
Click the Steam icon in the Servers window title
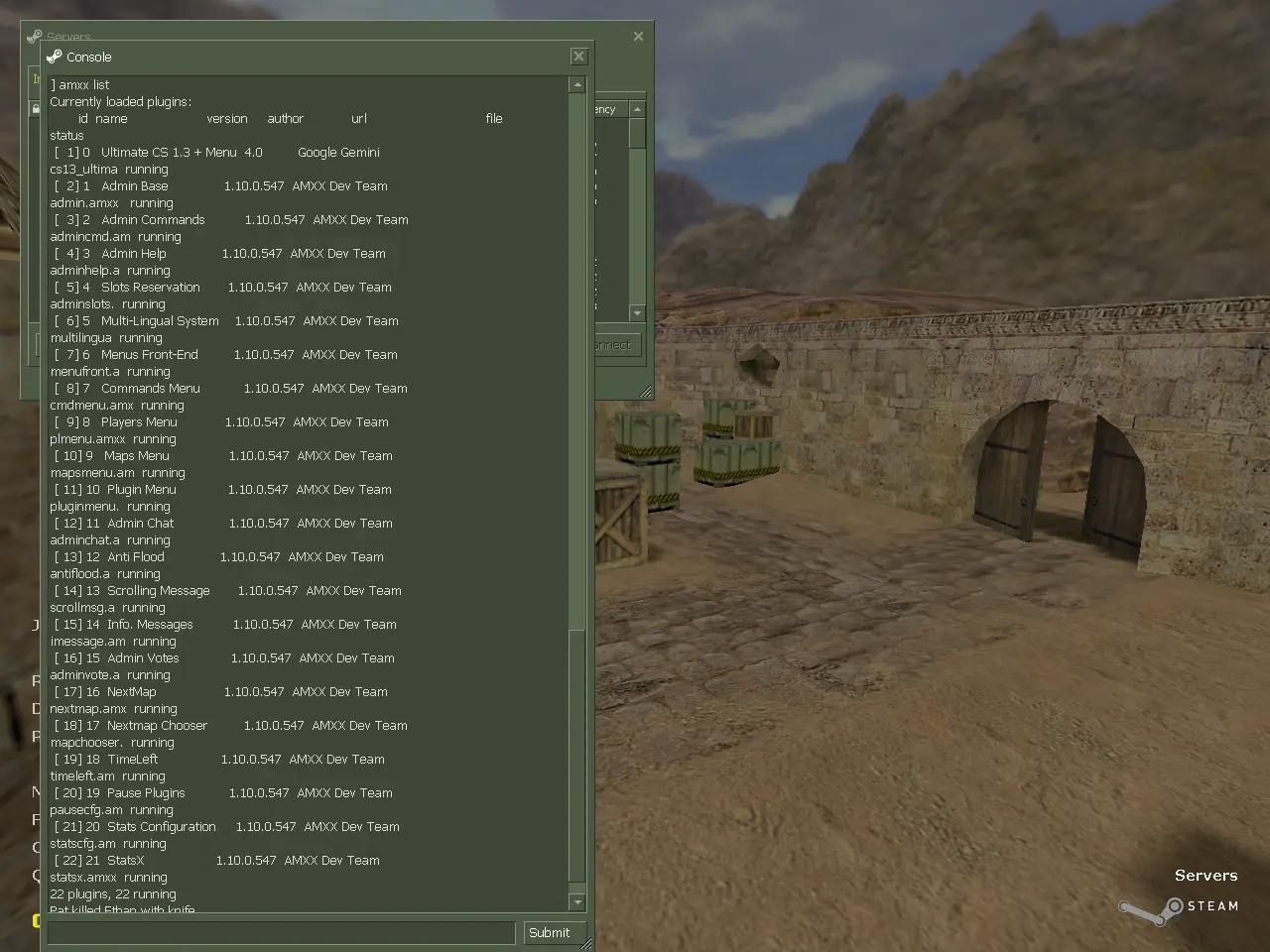tap(35, 36)
